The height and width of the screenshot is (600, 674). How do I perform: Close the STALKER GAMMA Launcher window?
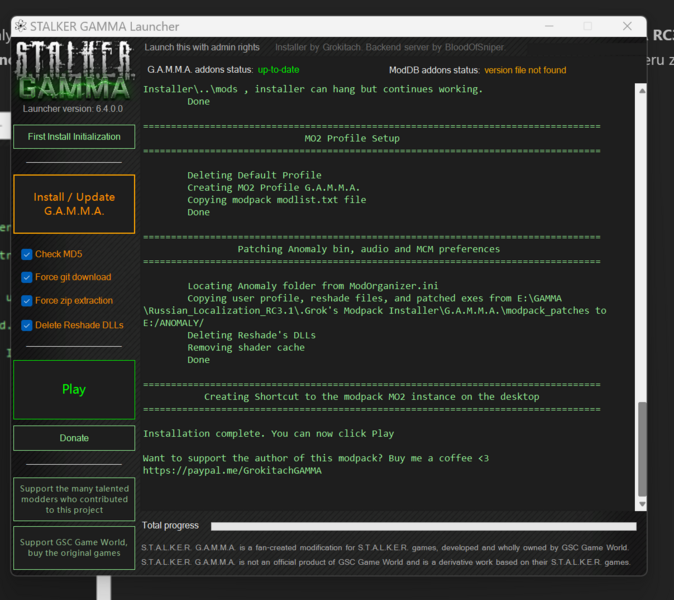click(627, 26)
